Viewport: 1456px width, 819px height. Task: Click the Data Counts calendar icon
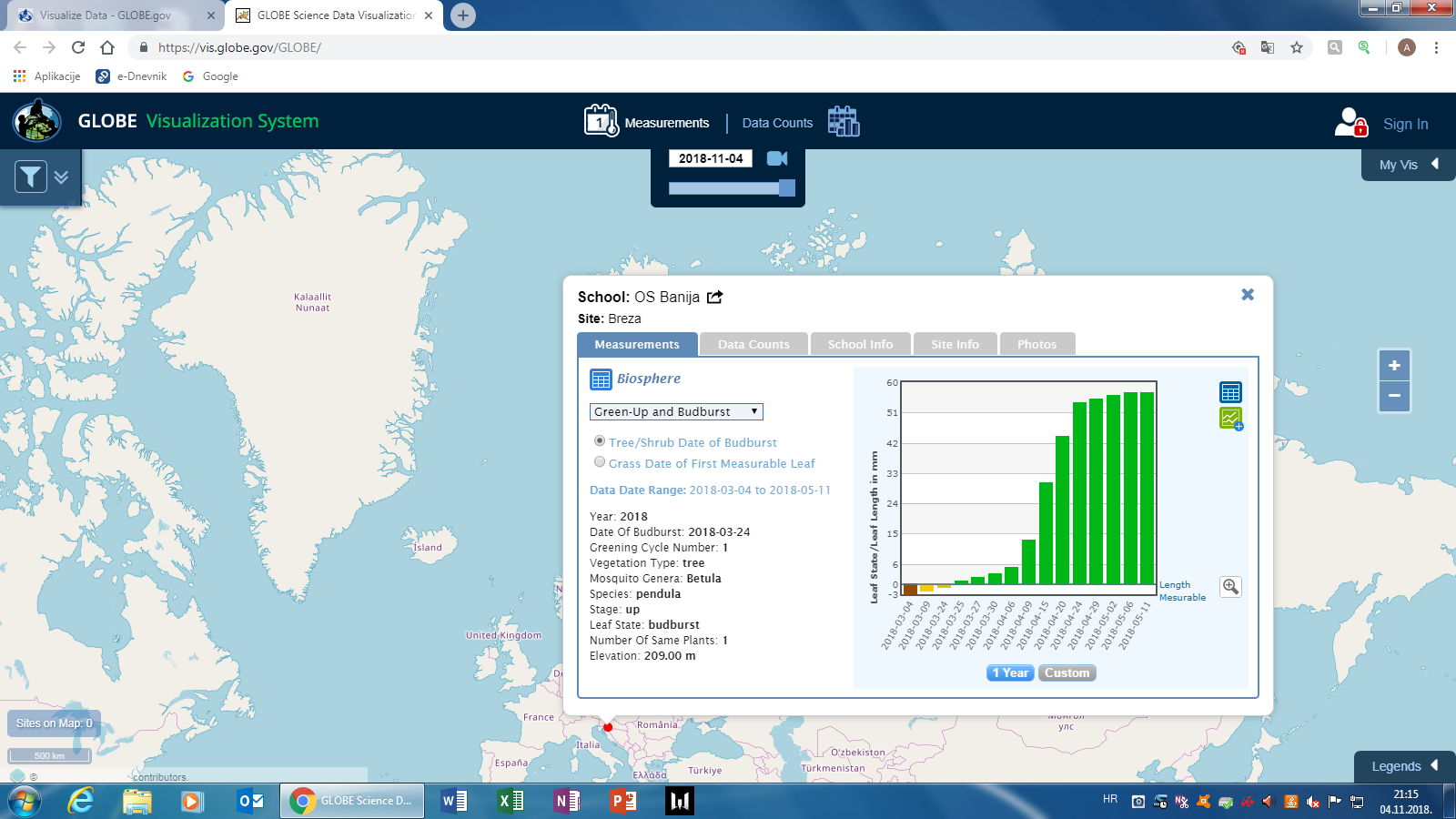point(843,121)
